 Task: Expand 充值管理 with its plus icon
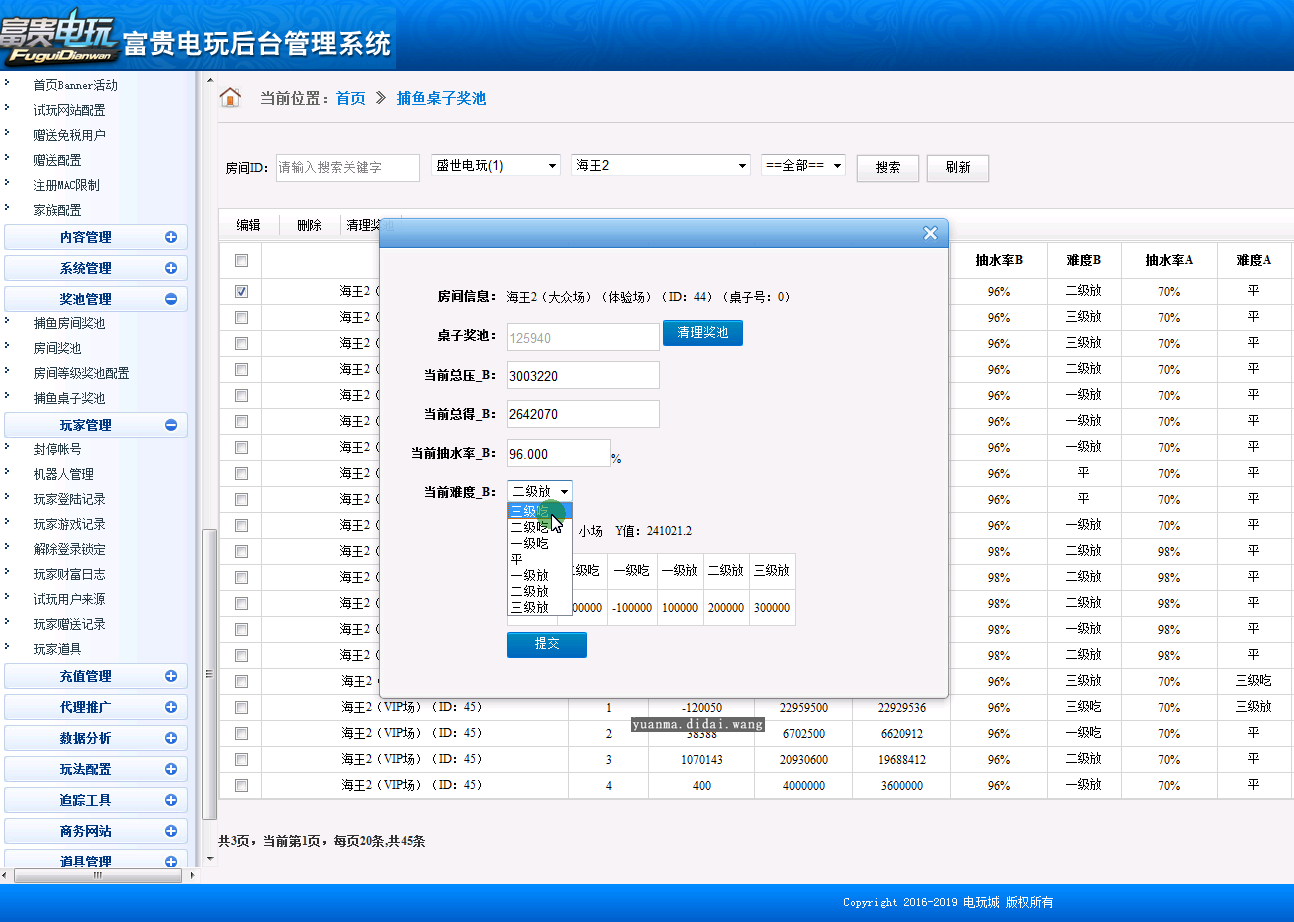click(x=171, y=676)
